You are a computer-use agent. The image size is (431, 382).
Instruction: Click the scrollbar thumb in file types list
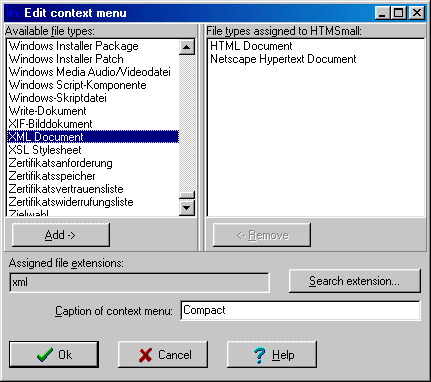click(x=187, y=195)
